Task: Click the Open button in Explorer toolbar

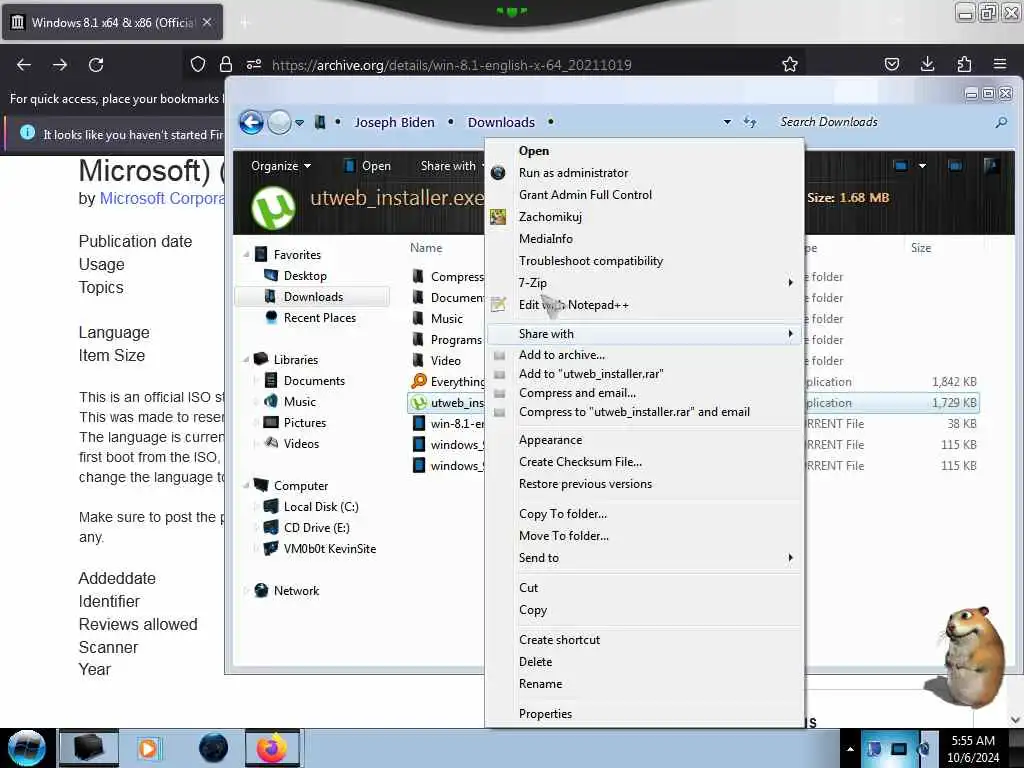Action: [x=368, y=166]
